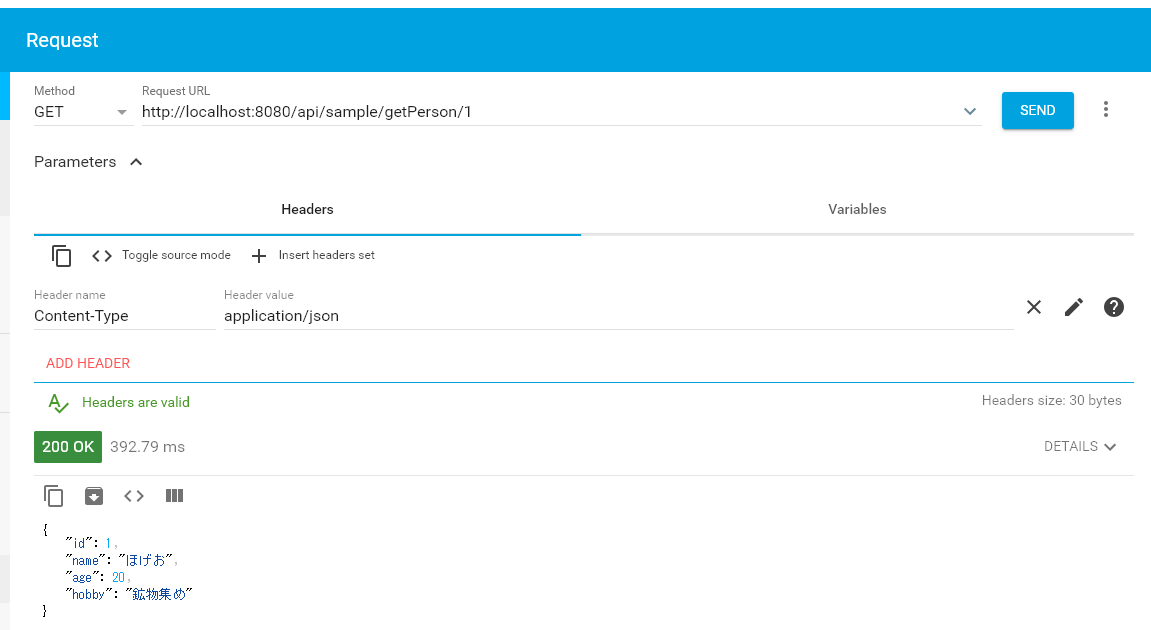This screenshot has height=630, width=1151.
Task: Toggle source mode for headers
Action: tap(161, 255)
